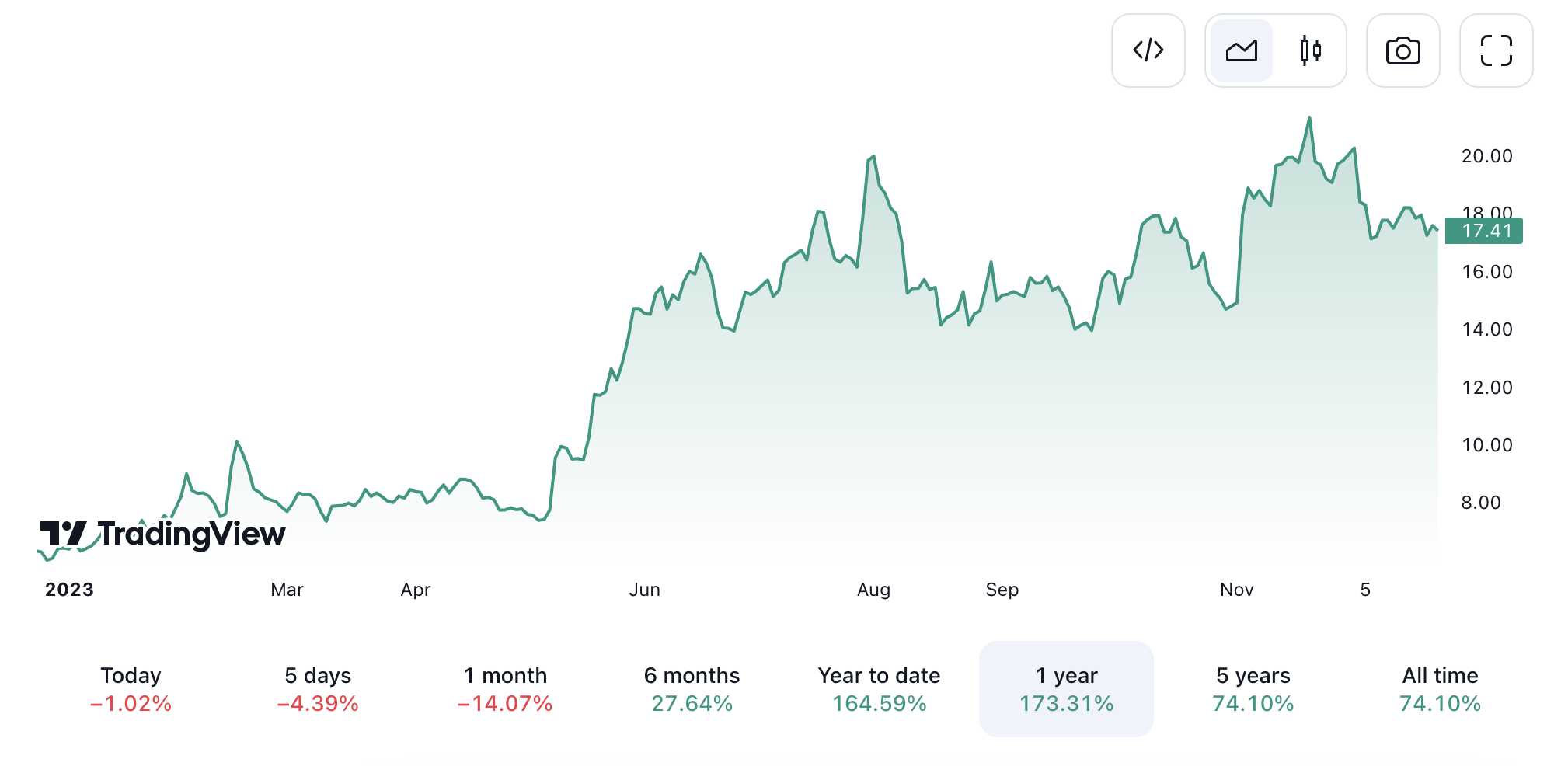
Task: Click the TradingView logo
Action: point(163,534)
